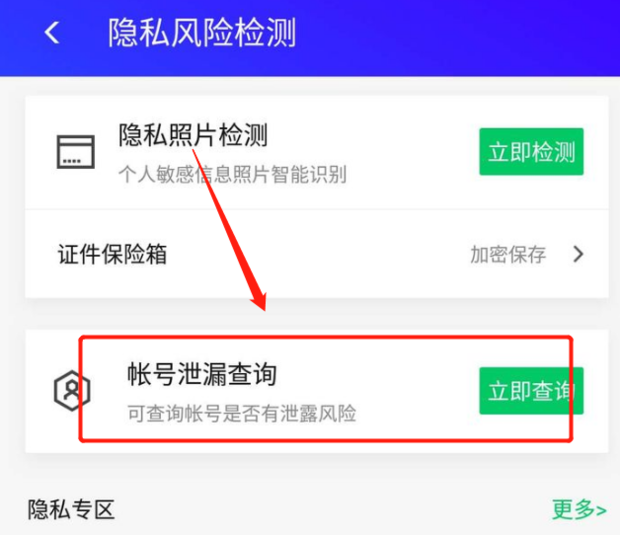
Task: Click the 隐私照片检测 card icon
Action: pyautogui.click(x=76, y=152)
